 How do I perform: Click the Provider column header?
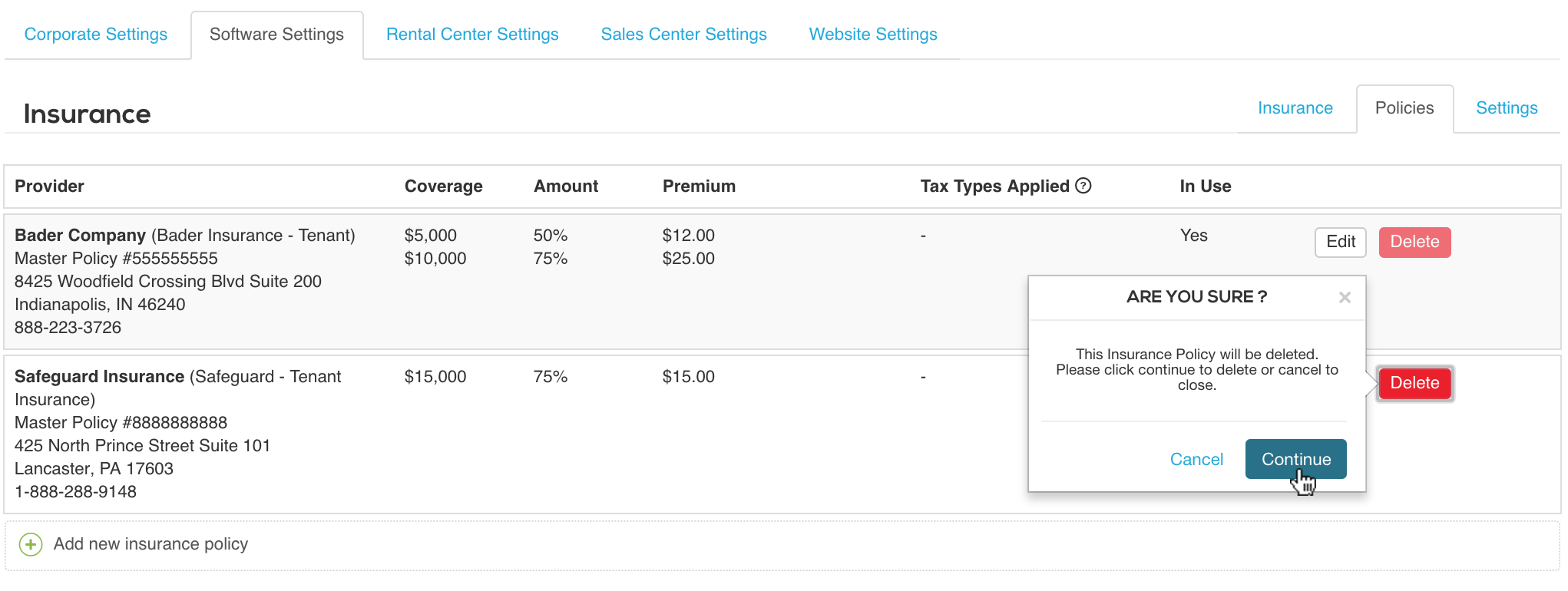(x=49, y=186)
